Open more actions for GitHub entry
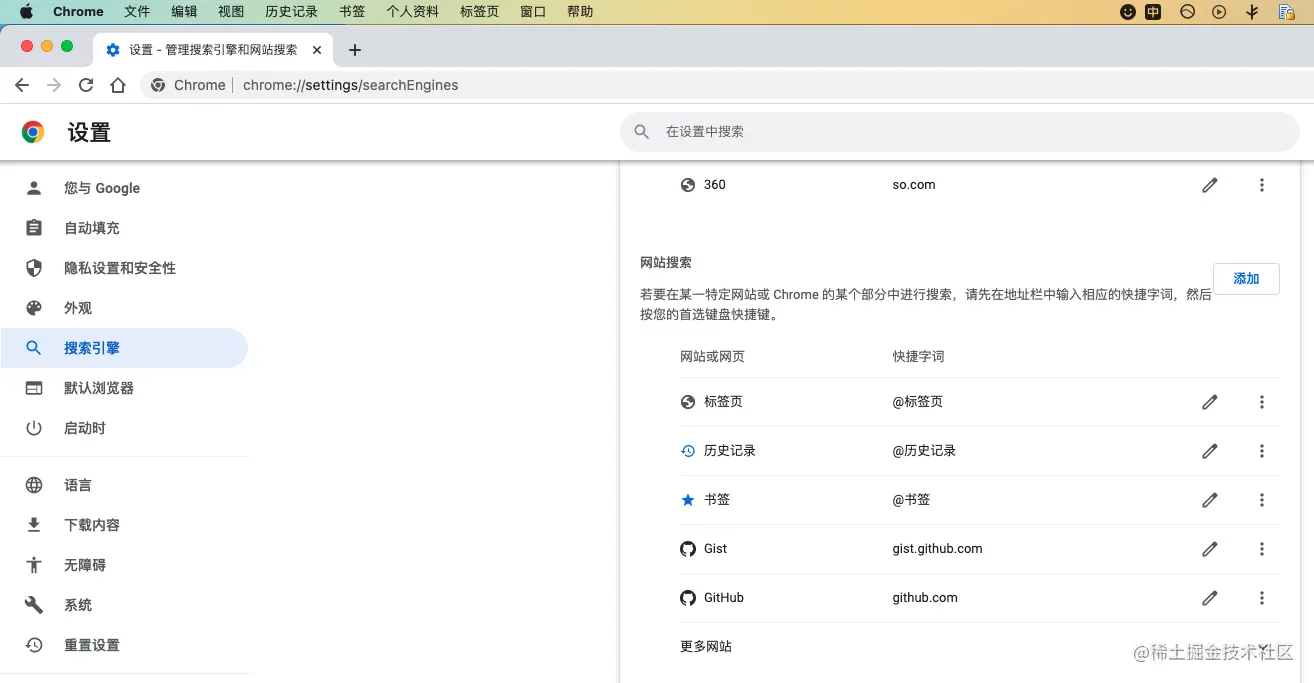 point(1262,598)
